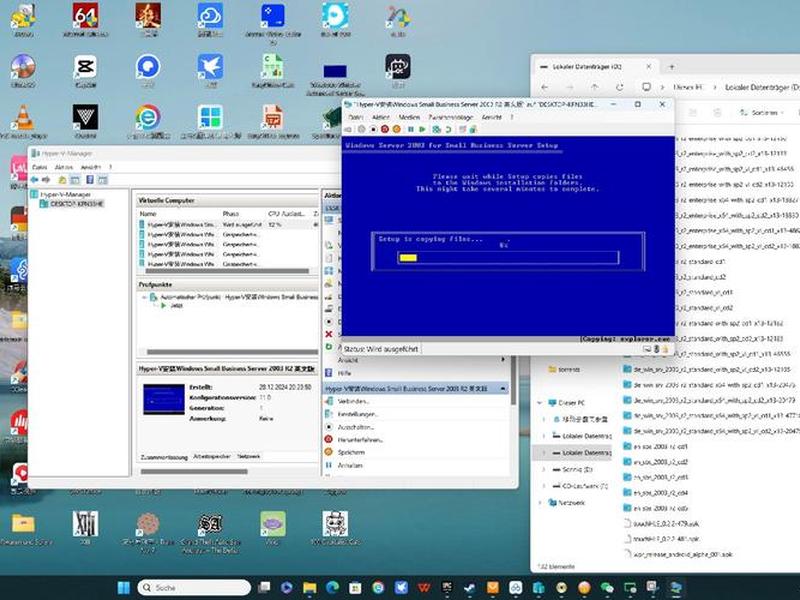Click Speichern in Hyper-V actions pane
The height and width of the screenshot is (600, 800).
click(351, 453)
